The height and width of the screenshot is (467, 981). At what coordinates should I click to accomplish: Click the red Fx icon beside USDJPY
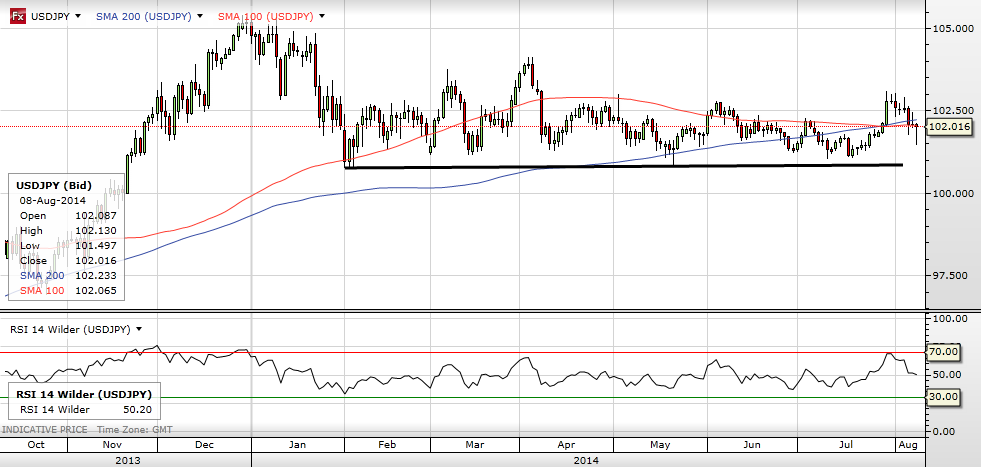point(18,16)
